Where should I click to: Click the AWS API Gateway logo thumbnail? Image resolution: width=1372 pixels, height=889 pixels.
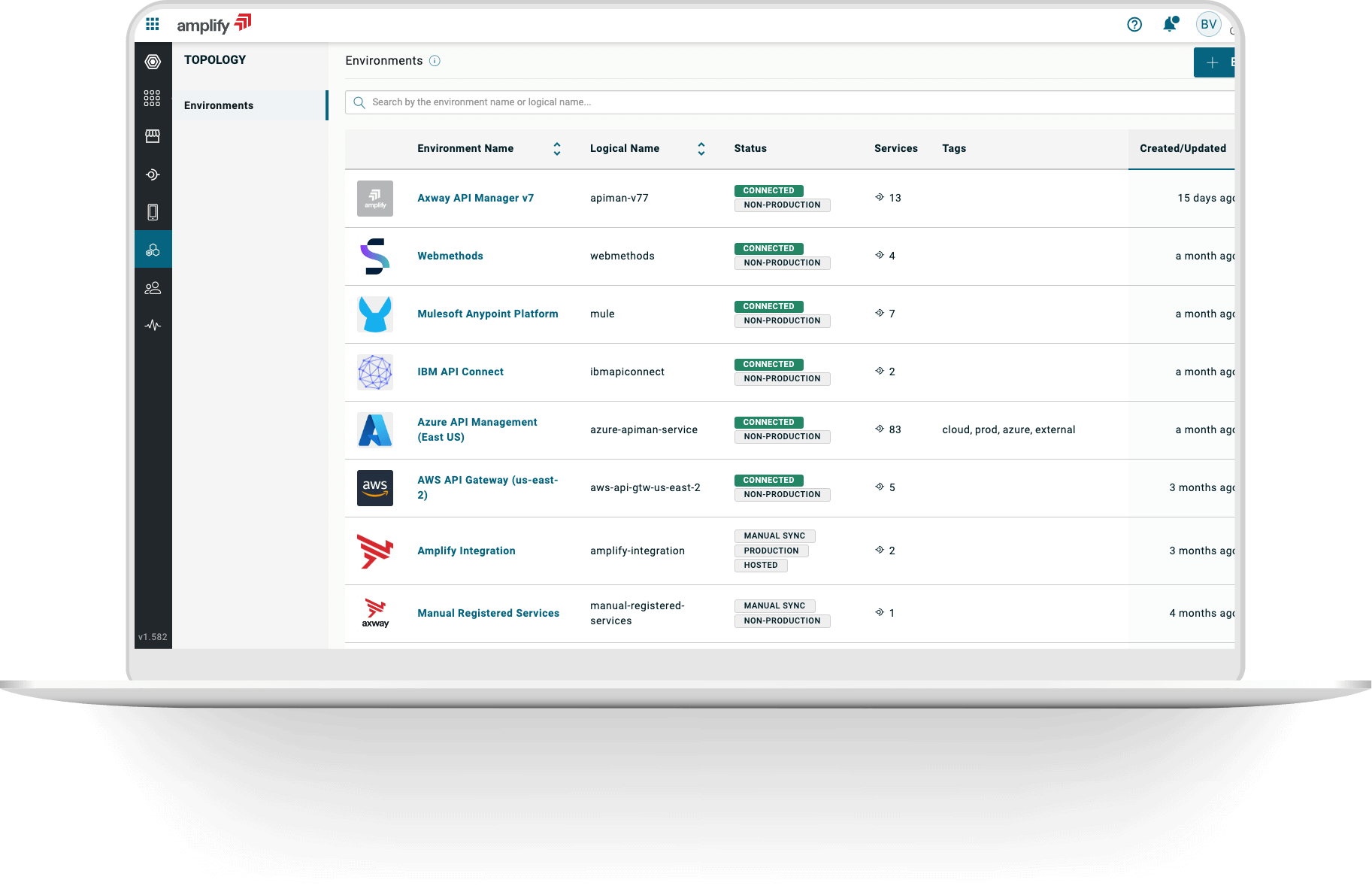tap(375, 488)
